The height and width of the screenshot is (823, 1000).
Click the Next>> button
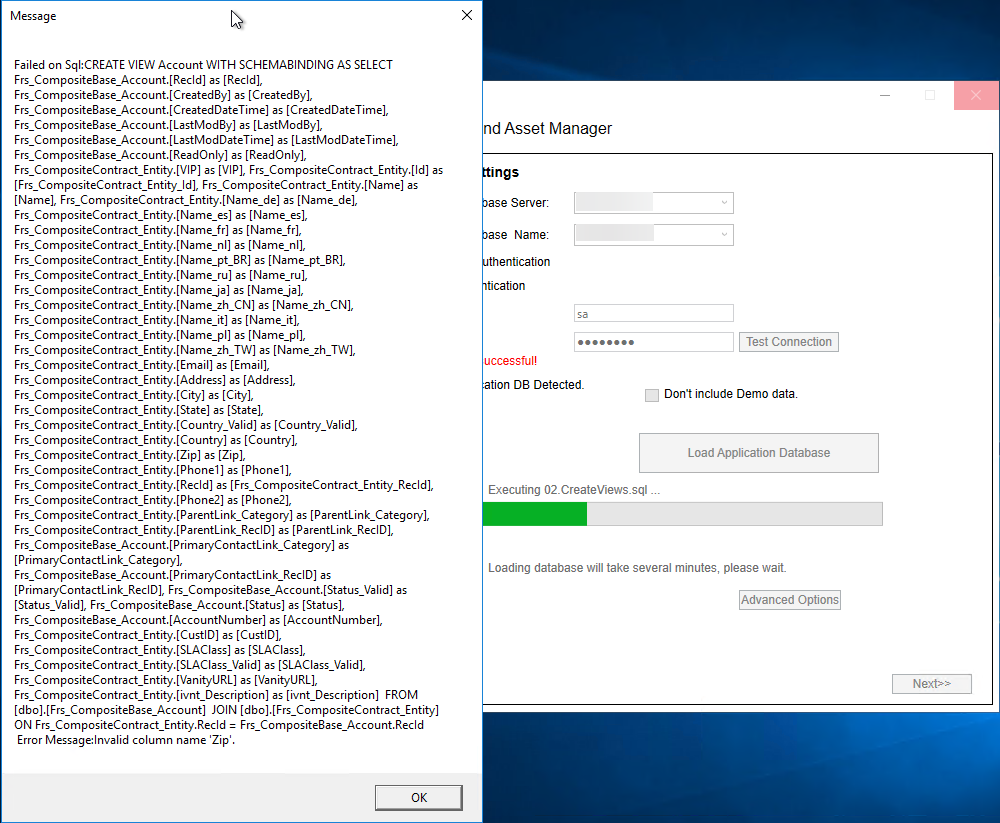[x=931, y=684]
